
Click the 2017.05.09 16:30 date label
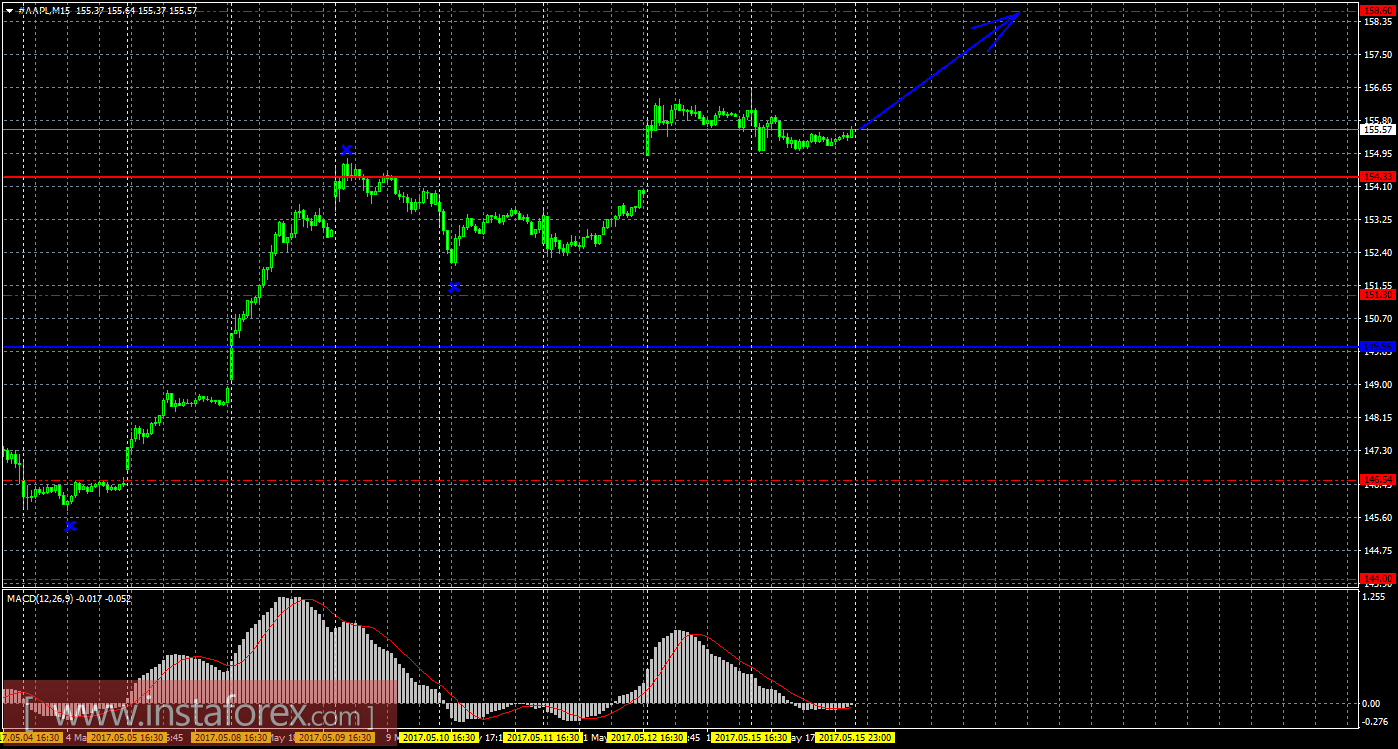(x=335, y=738)
